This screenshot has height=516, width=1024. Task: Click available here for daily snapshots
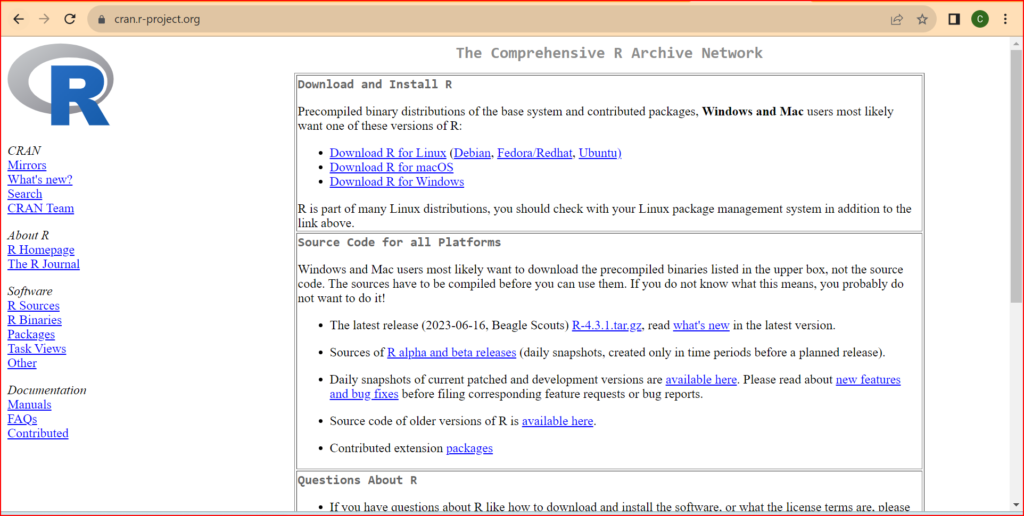coord(701,379)
